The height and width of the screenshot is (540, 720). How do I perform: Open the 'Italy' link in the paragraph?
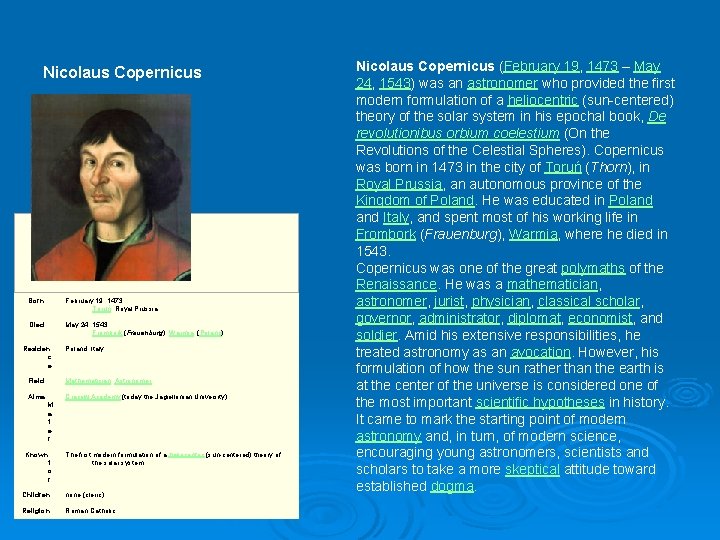pos(396,217)
